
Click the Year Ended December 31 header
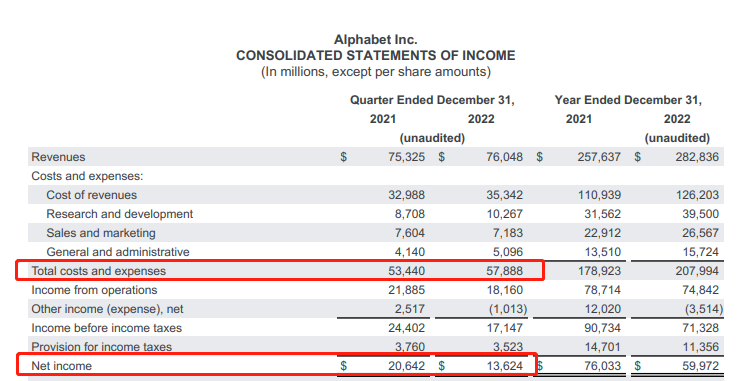click(628, 100)
